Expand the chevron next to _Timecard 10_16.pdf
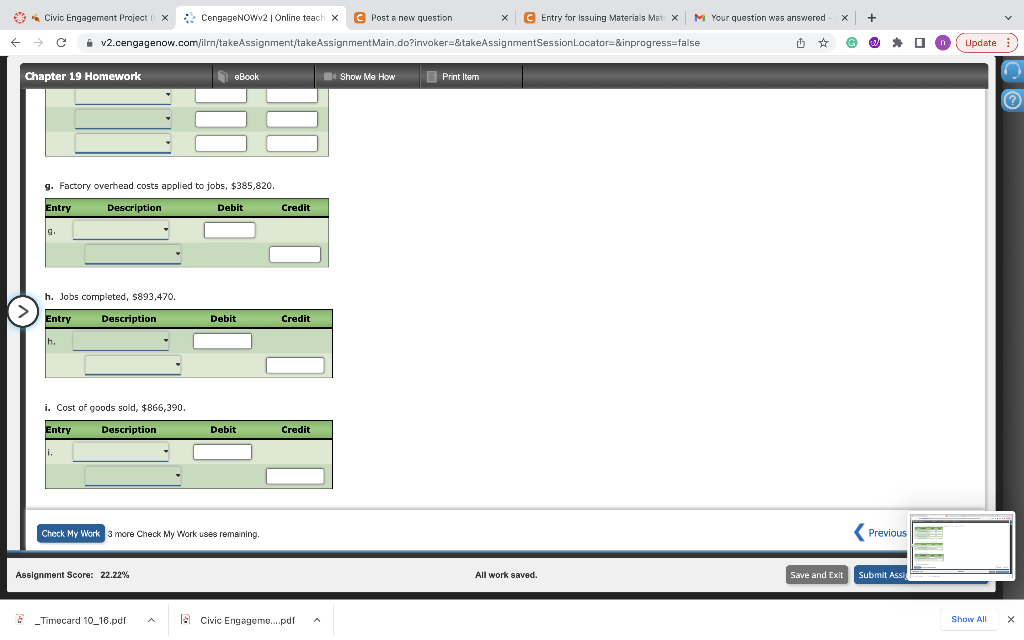The image size is (1024, 640). [x=151, y=619]
